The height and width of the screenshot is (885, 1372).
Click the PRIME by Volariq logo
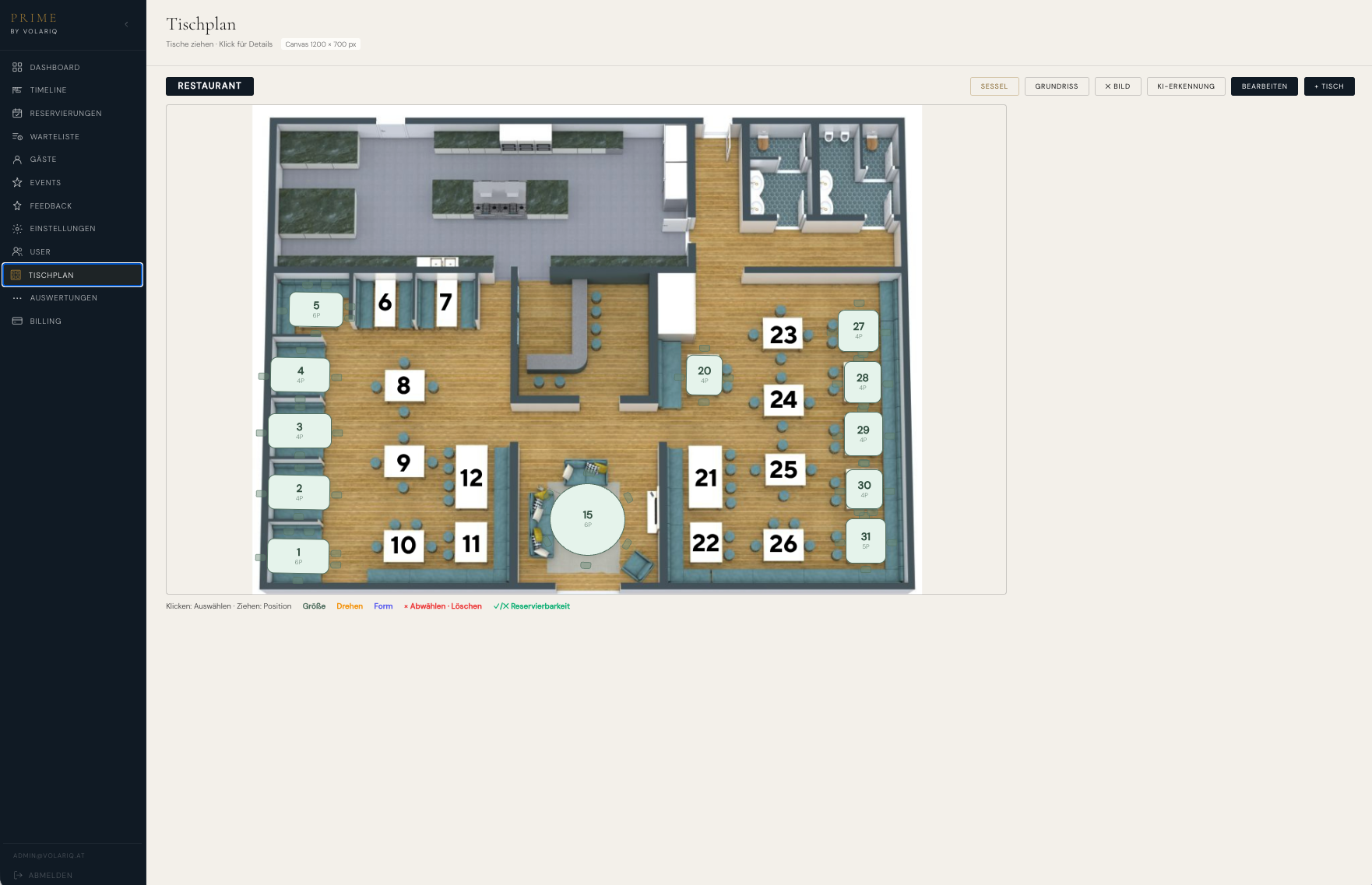pos(34,23)
